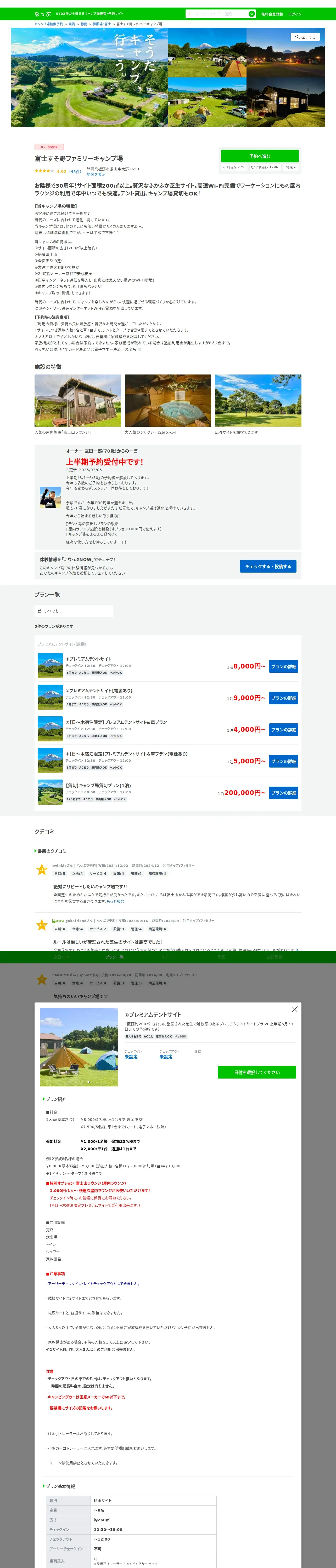Click the calendar icon beside いつでも
The height and width of the screenshot is (1568, 336).
click(40, 611)
